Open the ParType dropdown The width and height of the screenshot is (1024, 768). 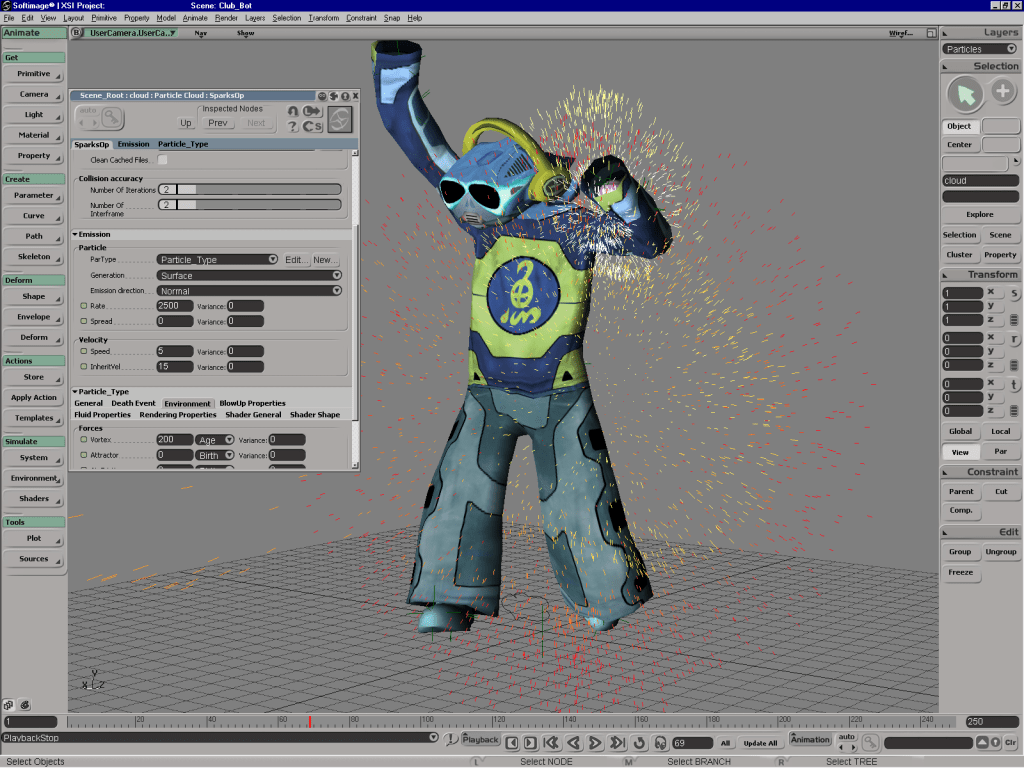(217, 259)
